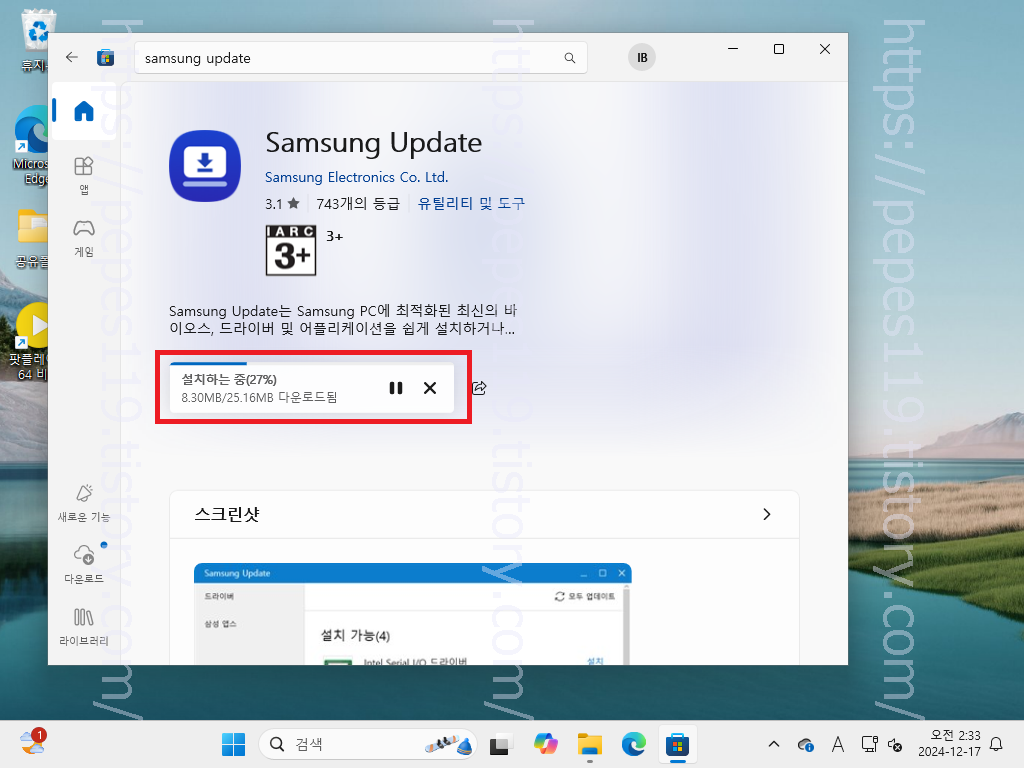Screen dimensions: 1024x768
Task: Open Task View in taskbar
Action: [500, 744]
